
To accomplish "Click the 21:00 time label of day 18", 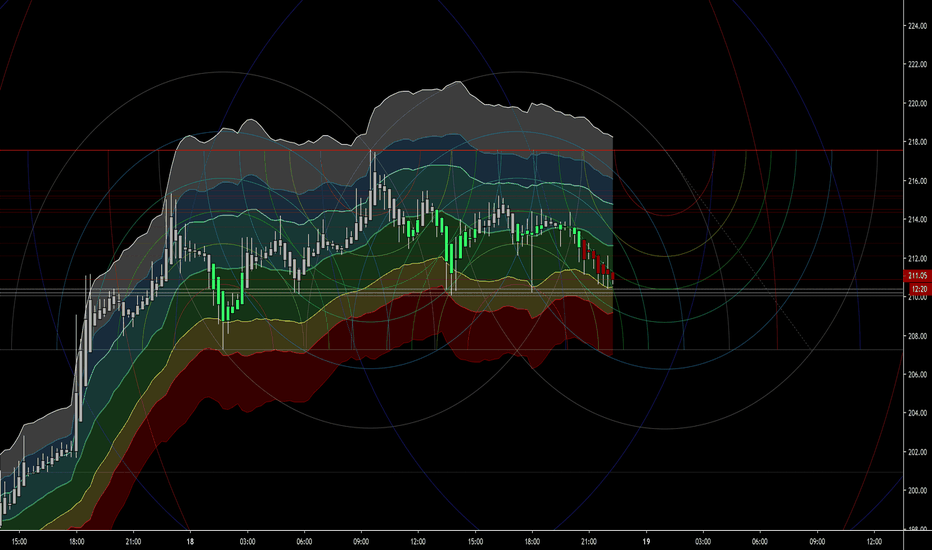I will click(589, 542).
